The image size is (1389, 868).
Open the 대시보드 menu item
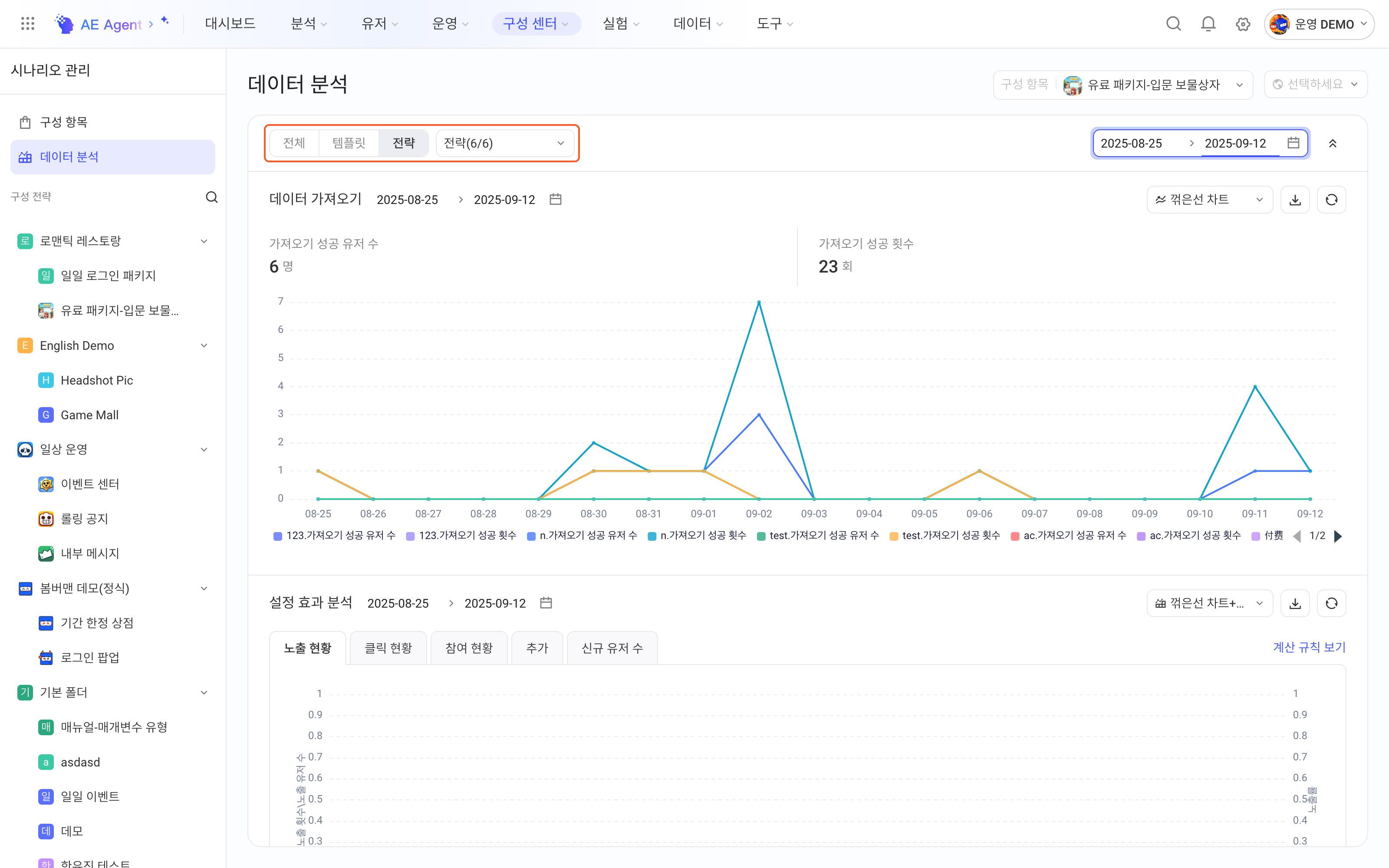[x=230, y=23]
